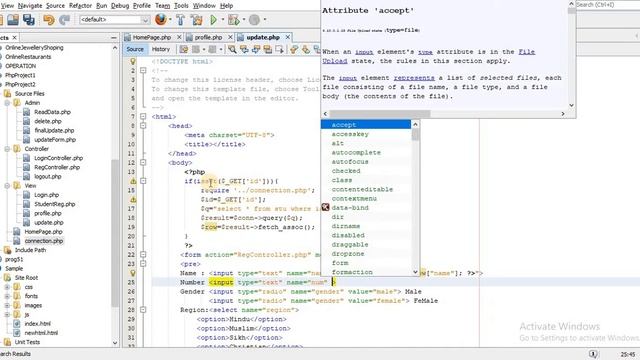
Task: Toggle Highlight Search icon
Action: tap(268, 49)
